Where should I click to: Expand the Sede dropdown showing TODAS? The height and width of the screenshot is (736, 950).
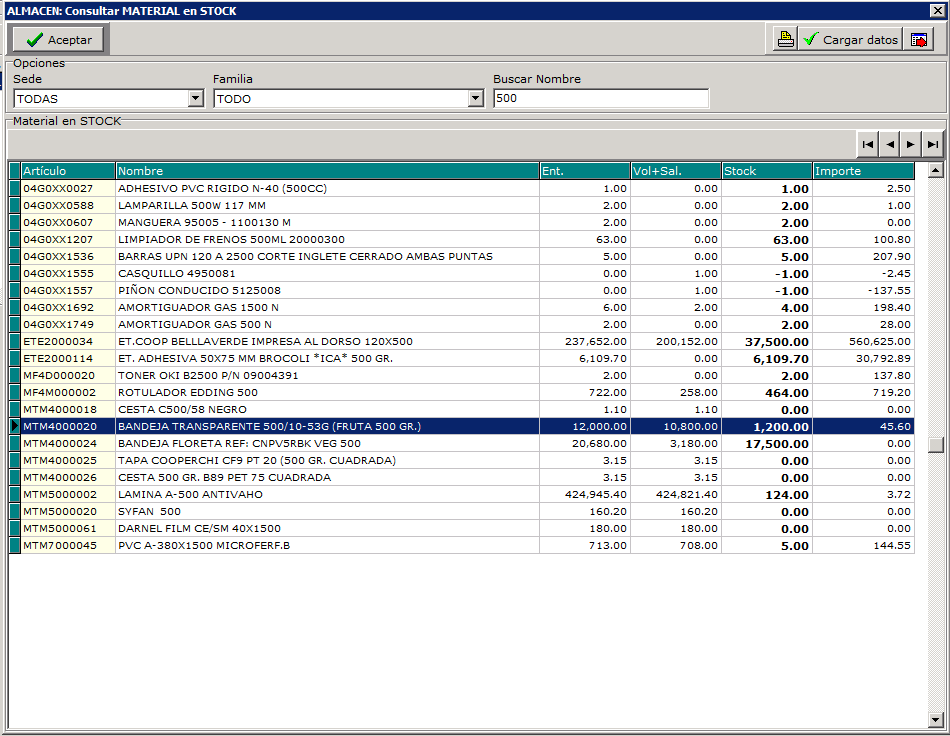click(x=195, y=99)
